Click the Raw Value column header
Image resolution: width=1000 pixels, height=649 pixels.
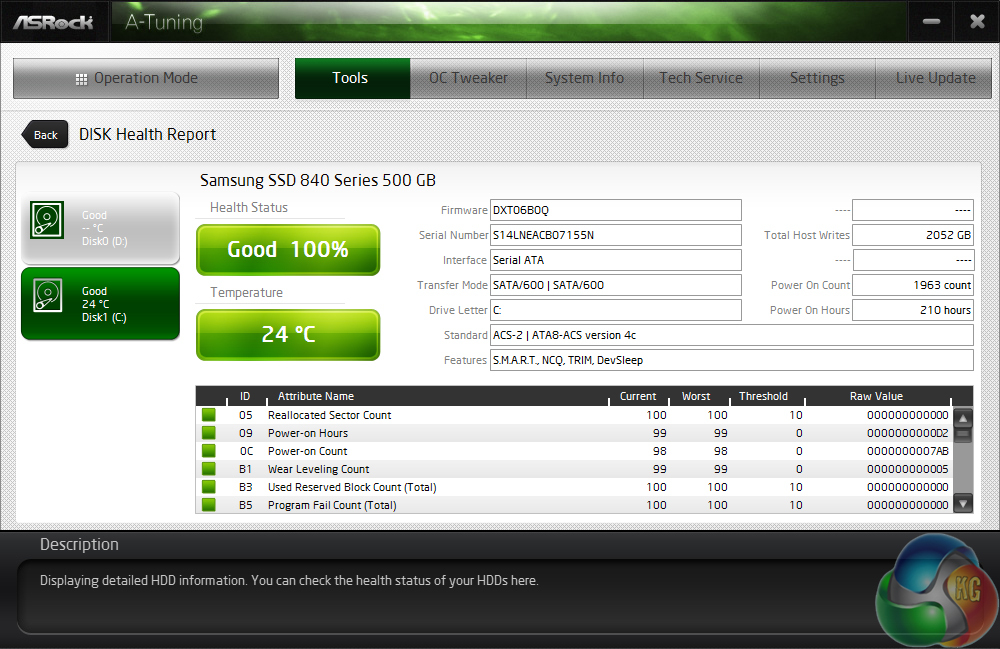pyautogui.click(x=876, y=396)
